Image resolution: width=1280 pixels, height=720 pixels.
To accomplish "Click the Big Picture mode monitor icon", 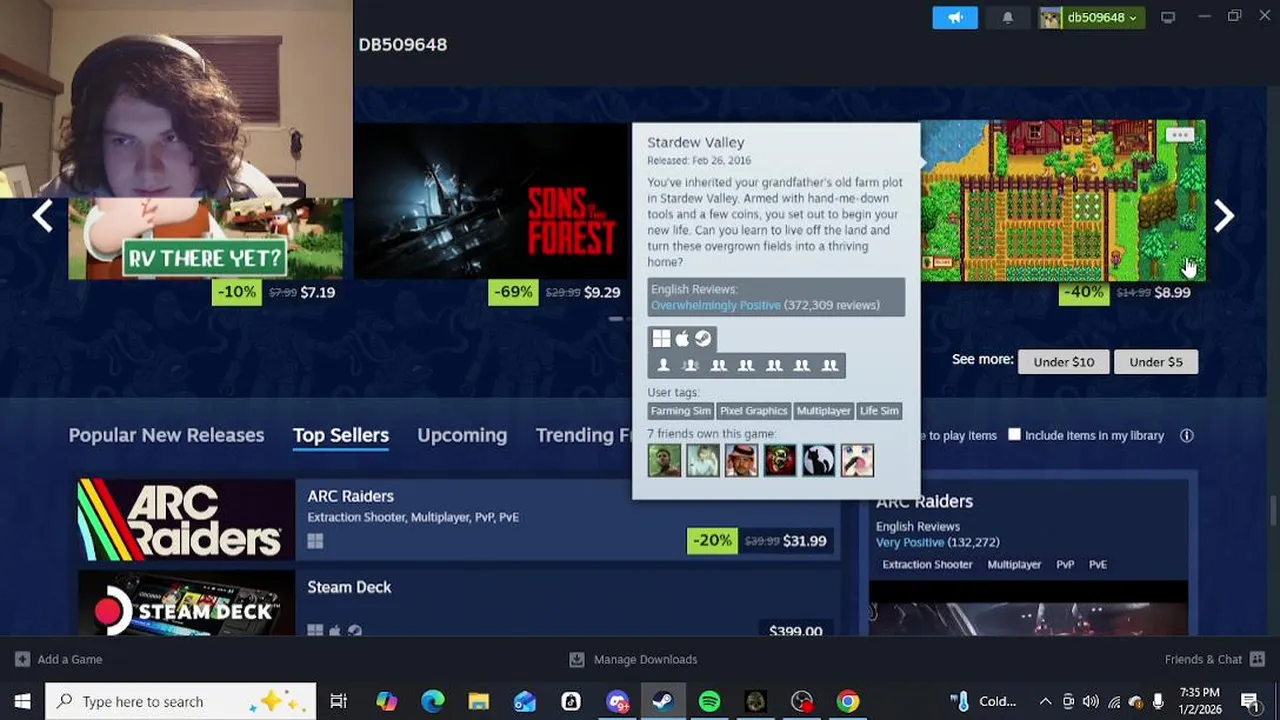I will click(x=1167, y=17).
